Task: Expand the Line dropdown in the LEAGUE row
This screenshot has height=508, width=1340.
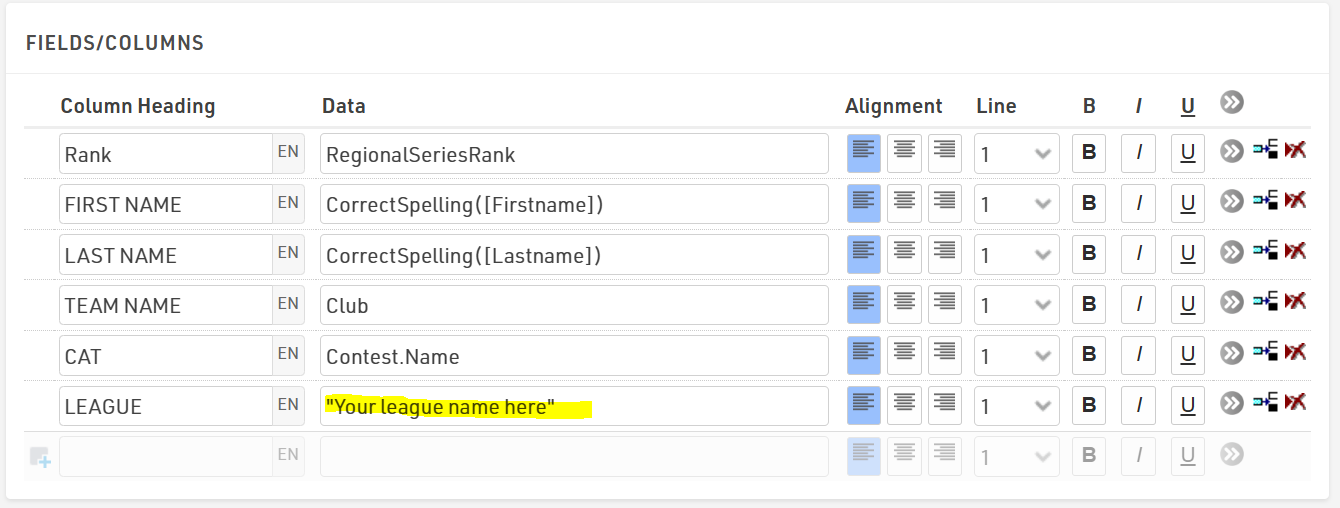Action: (x=1016, y=406)
